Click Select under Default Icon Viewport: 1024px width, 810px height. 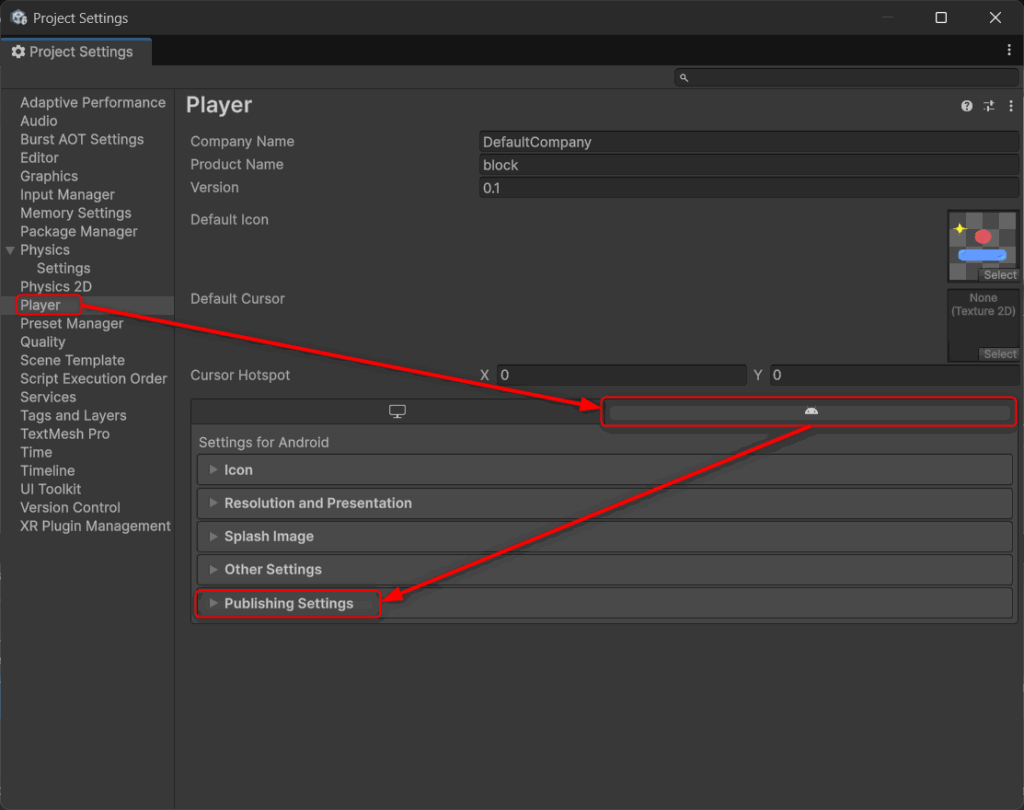pyautogui.click(x=1000, y=275)
